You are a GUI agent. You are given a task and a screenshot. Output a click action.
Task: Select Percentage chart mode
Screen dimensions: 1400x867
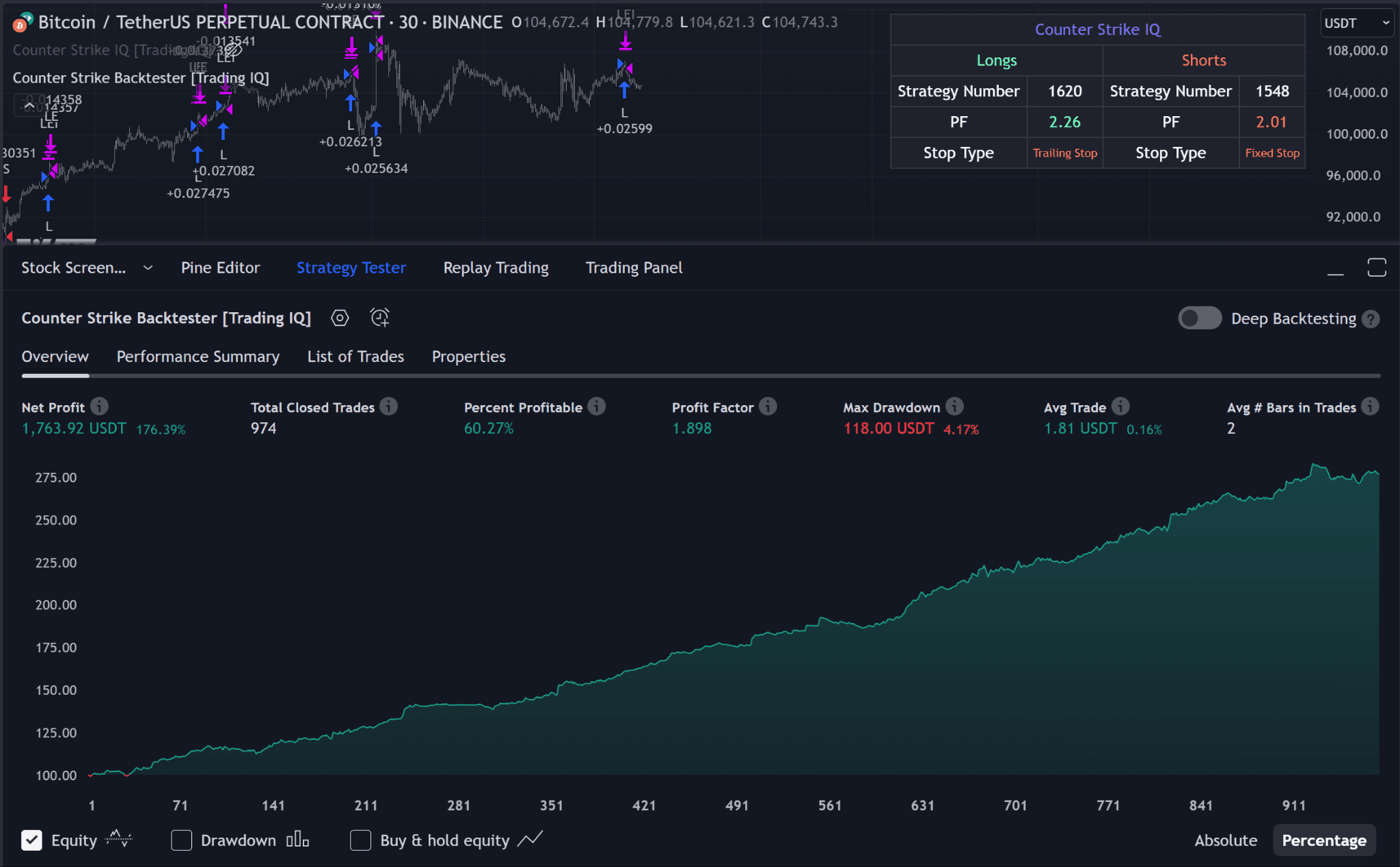1324,840
